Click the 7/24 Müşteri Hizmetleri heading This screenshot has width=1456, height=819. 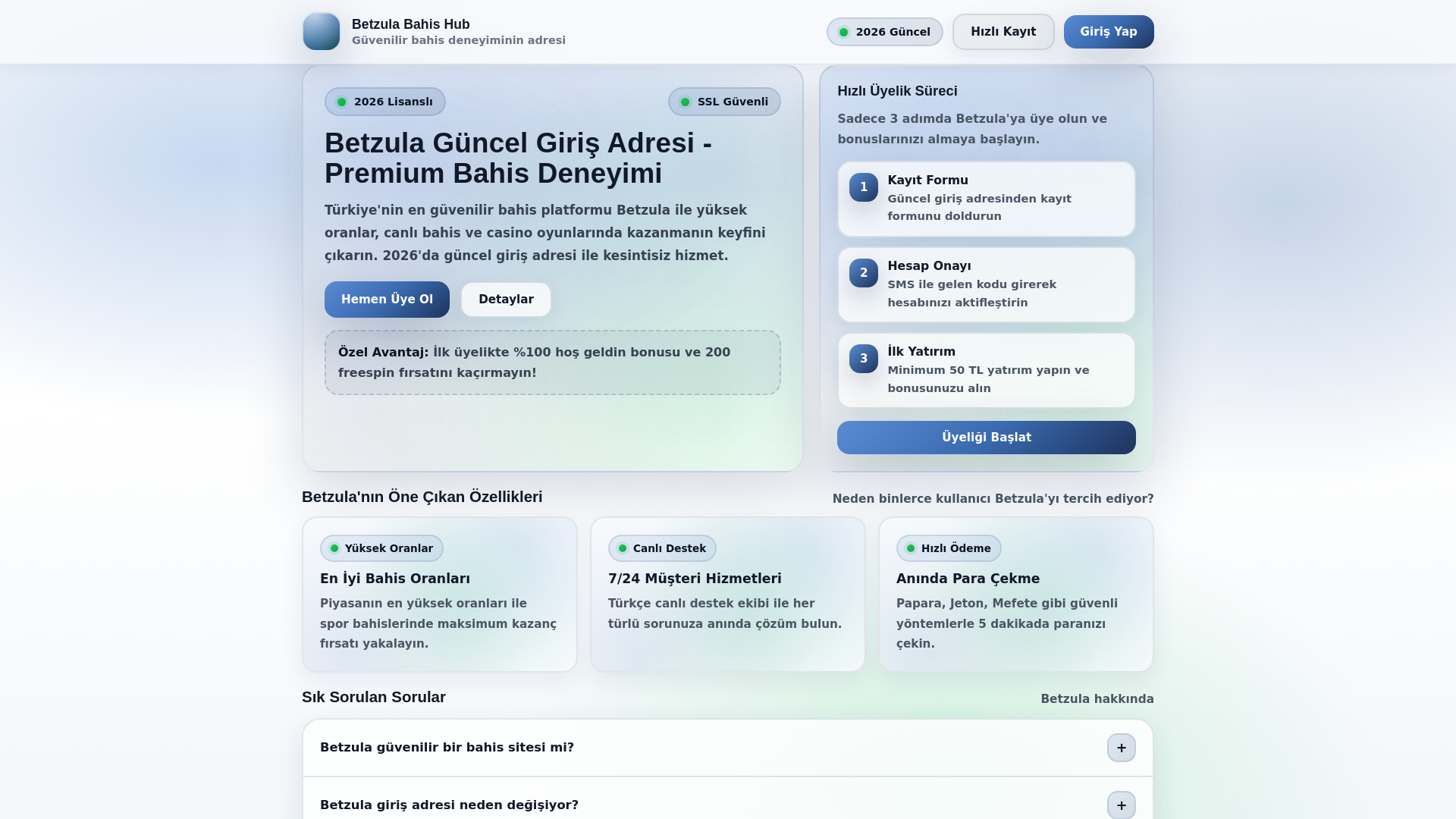pos(695,579)
